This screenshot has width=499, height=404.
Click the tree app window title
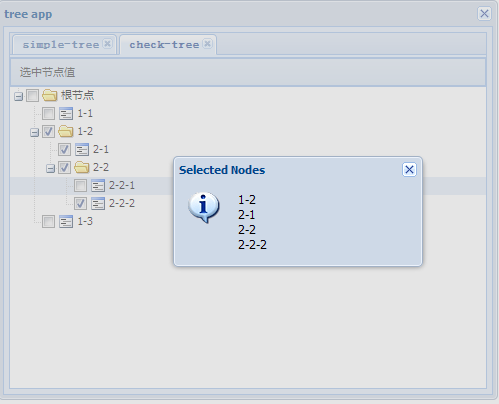[x=28, y=14]
